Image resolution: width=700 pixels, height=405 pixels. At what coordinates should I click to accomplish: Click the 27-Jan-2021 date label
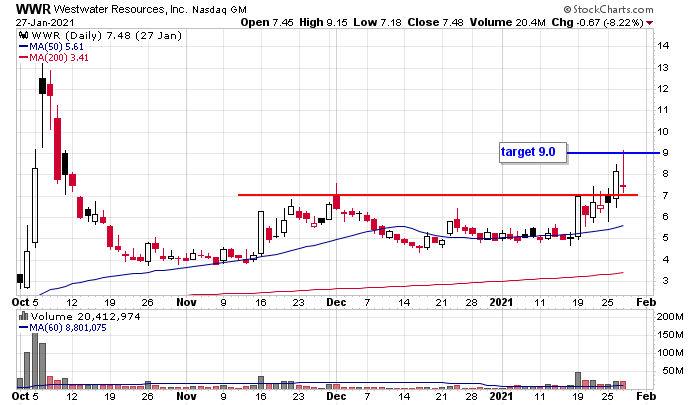point(45,22)
